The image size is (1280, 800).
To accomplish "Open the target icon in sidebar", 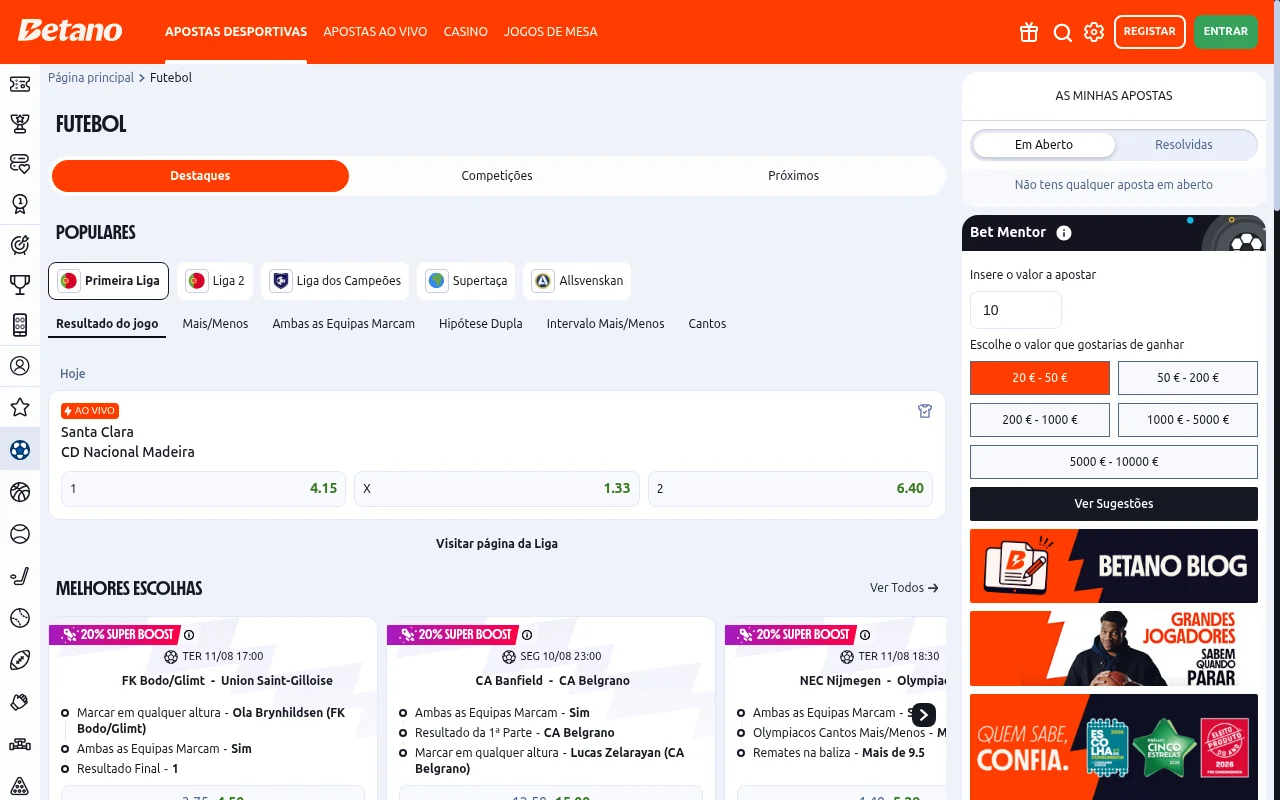I will coord(20,245).
